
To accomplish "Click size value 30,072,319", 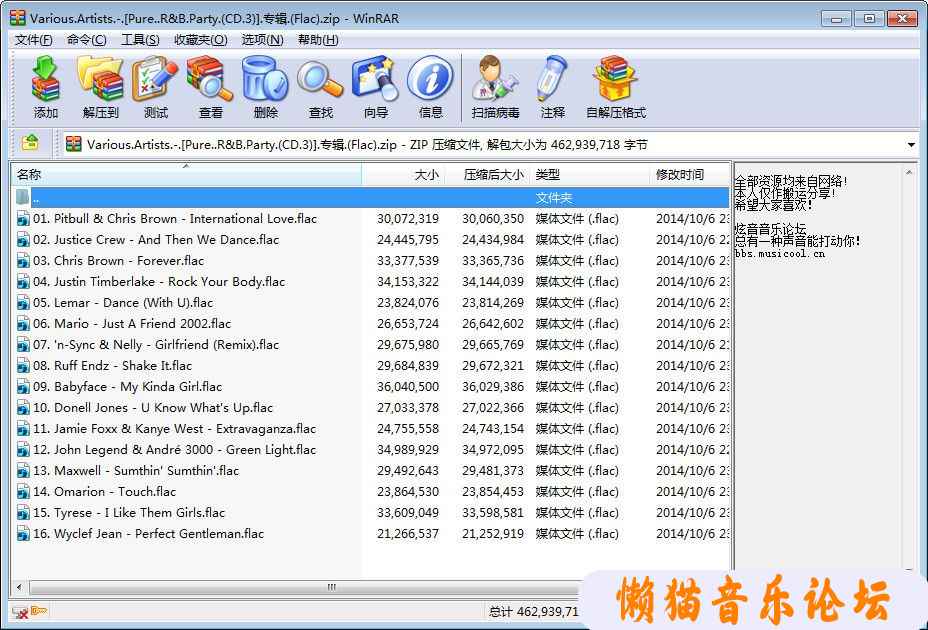I will pos(408,218).
